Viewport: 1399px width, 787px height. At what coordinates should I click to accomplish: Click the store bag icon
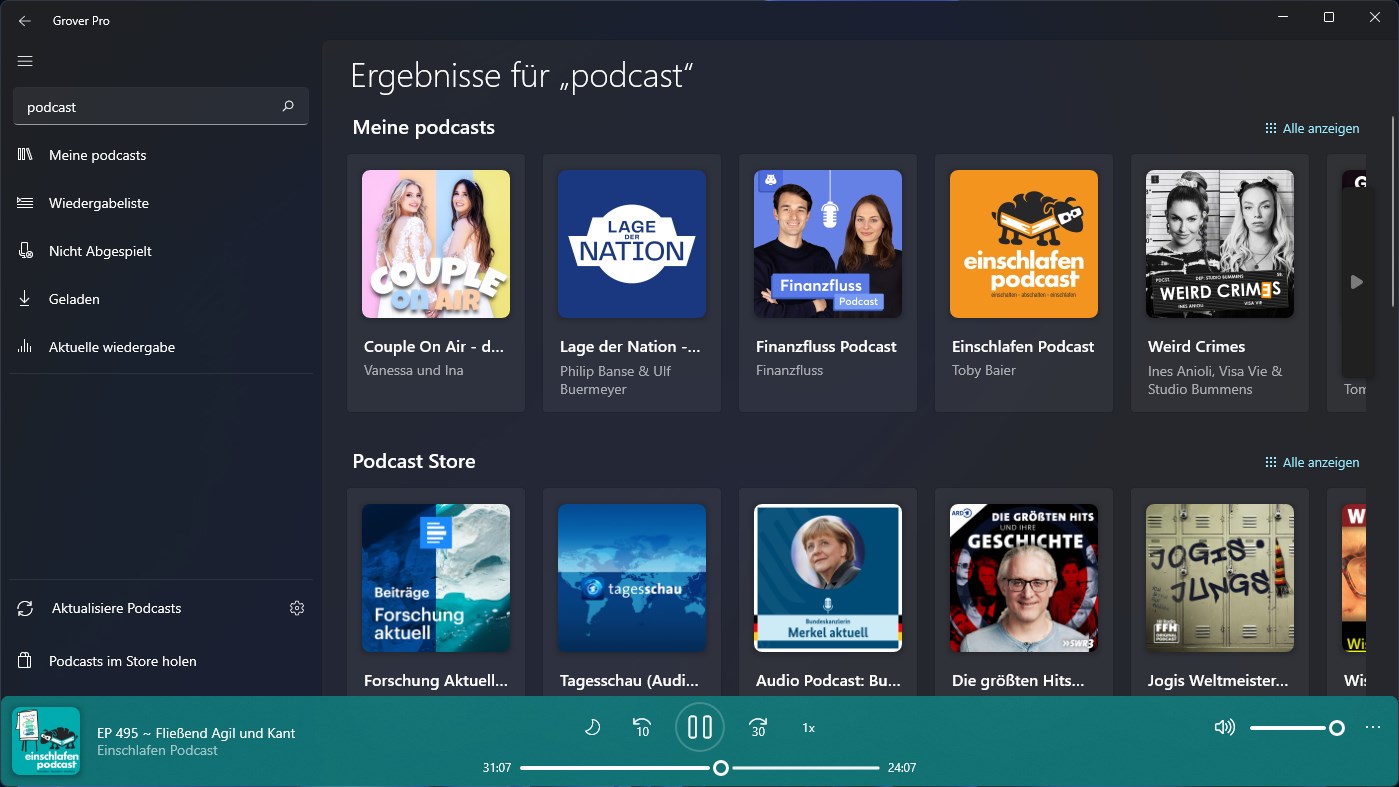(x=26, y=661)
